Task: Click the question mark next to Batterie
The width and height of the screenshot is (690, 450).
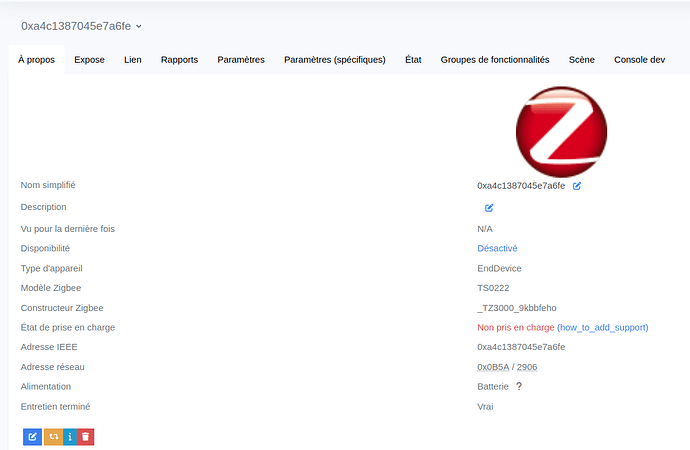Action: pos(519,386)
